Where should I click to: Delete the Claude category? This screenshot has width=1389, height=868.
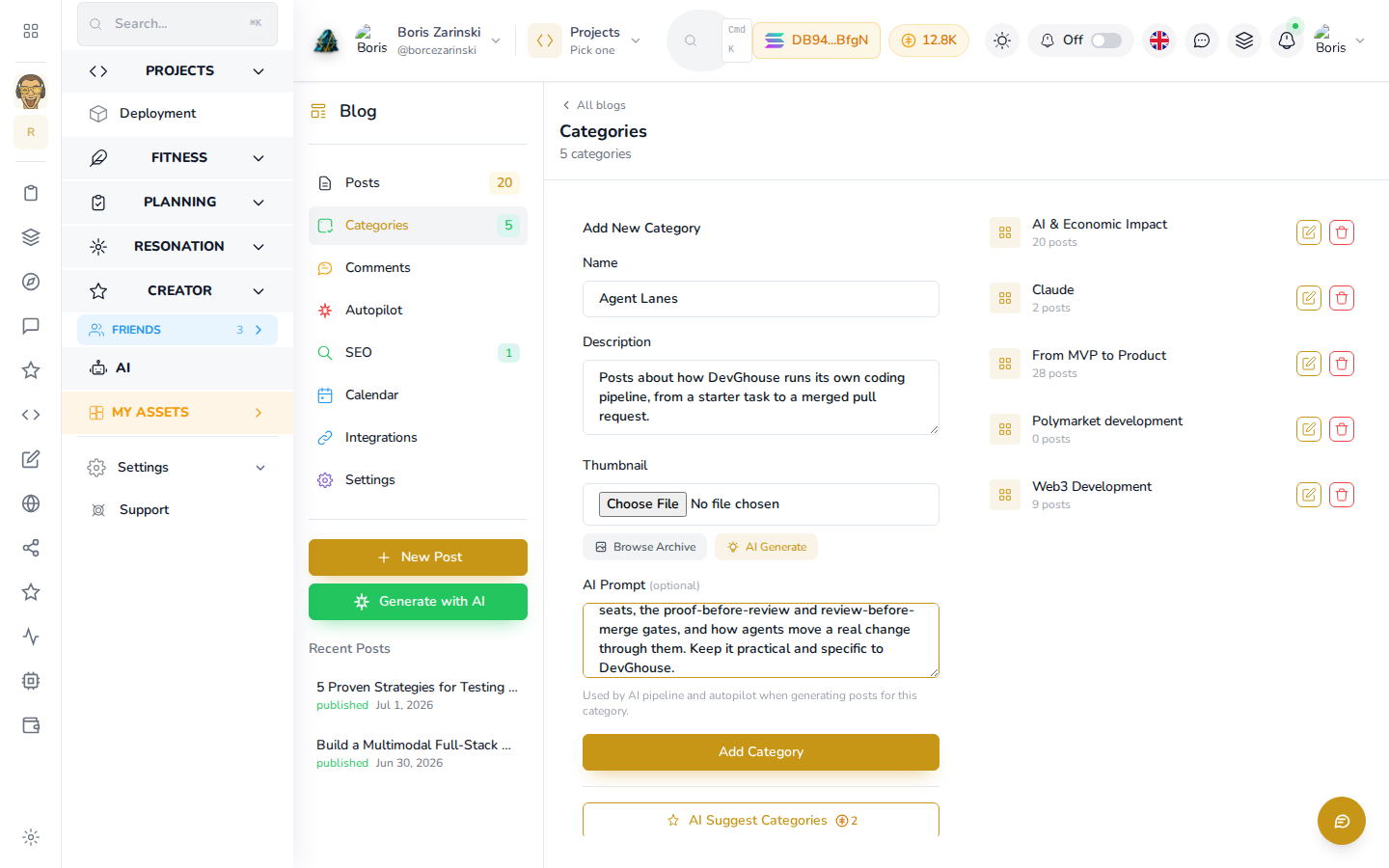tap(1342, 298)
